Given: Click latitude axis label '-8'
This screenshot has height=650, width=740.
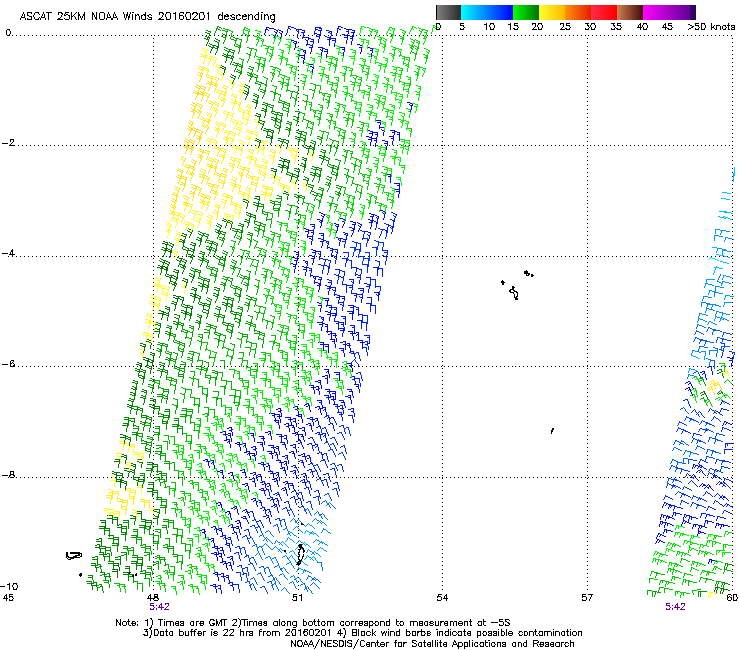Looking at the screenshot, I should tap(8, 475).
